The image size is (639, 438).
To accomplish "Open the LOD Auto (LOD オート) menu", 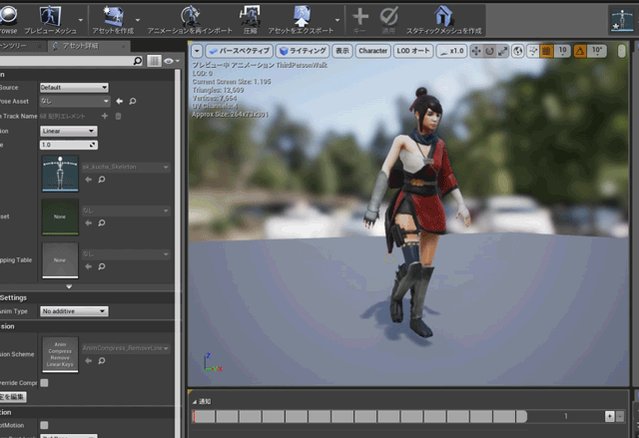I will (413, 51).
